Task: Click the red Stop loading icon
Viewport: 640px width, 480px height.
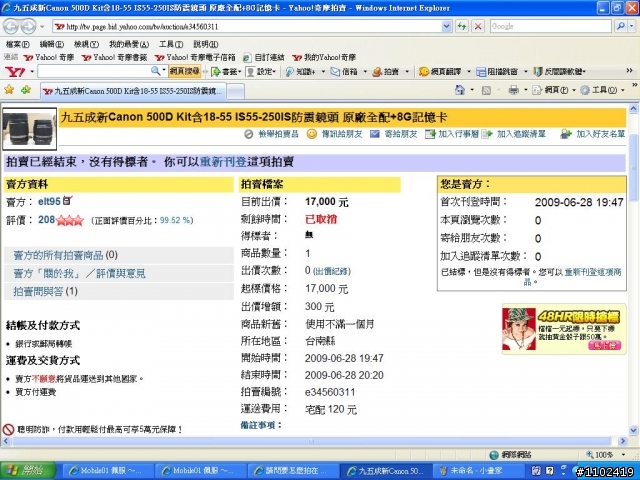Action: point(478,27)
